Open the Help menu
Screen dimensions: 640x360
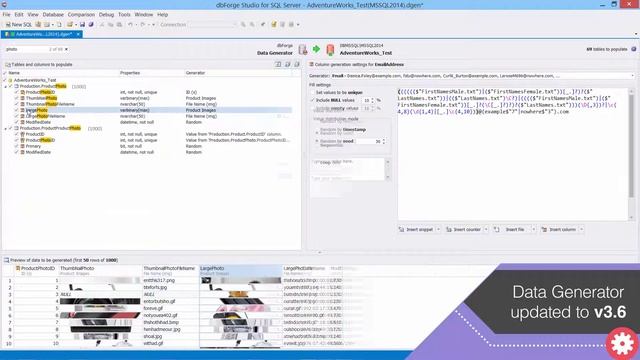(x=162, y=15)
